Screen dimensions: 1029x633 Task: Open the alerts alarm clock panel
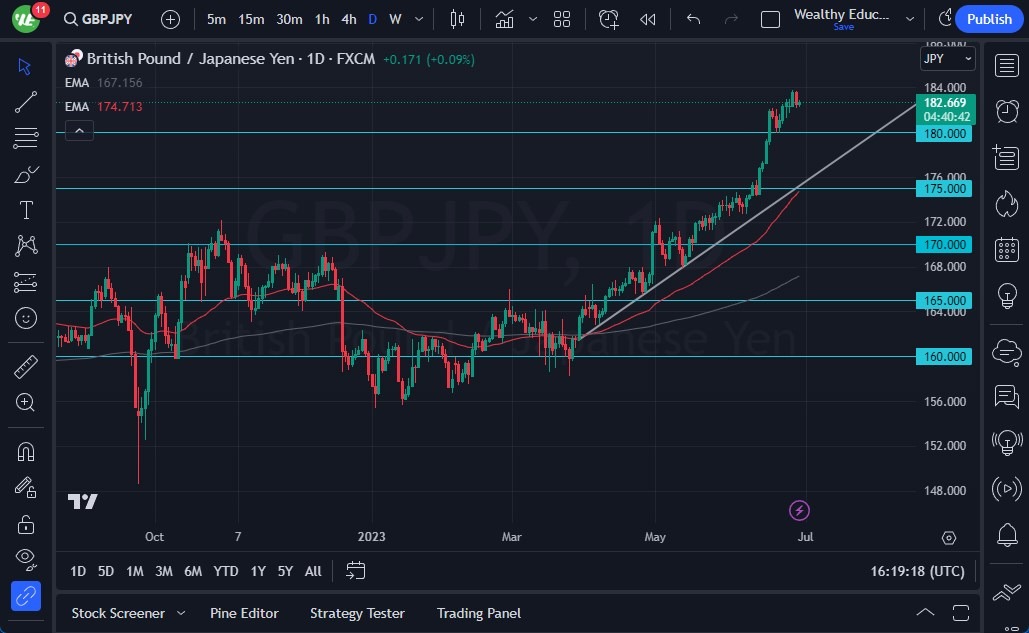1006,111
